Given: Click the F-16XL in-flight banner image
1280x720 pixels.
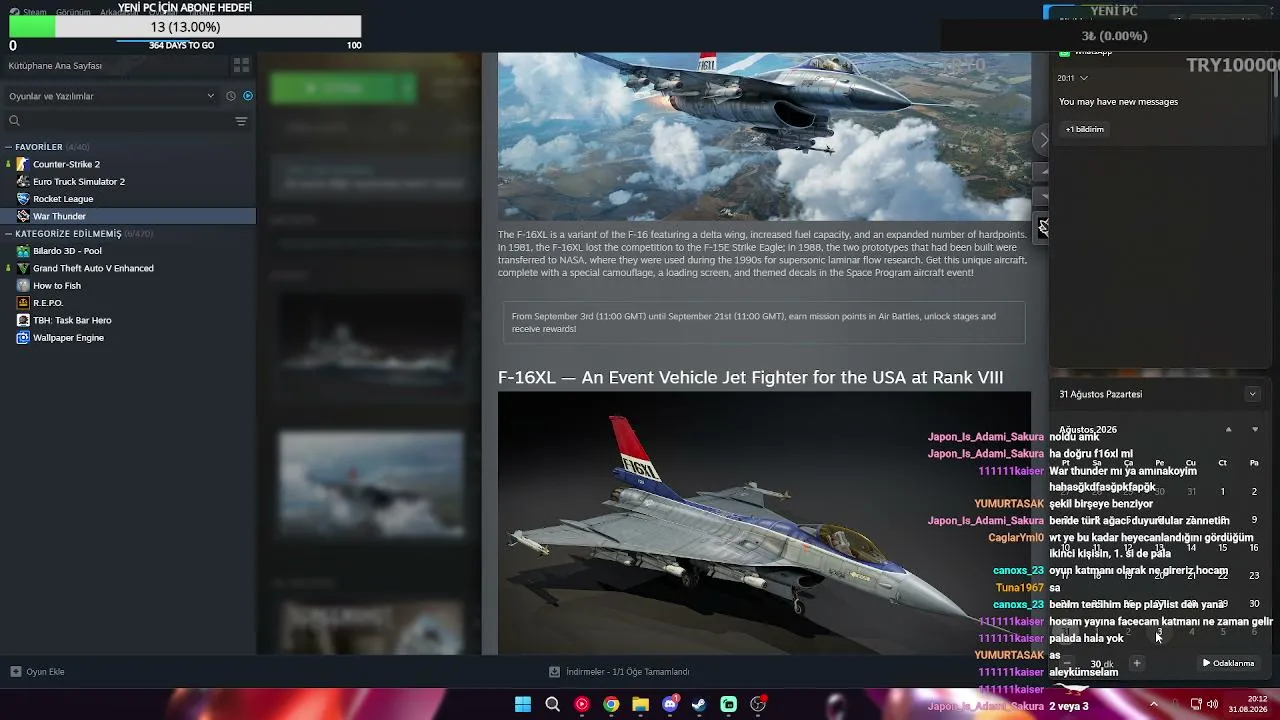Looking at the screenshot, I should 764,136.
